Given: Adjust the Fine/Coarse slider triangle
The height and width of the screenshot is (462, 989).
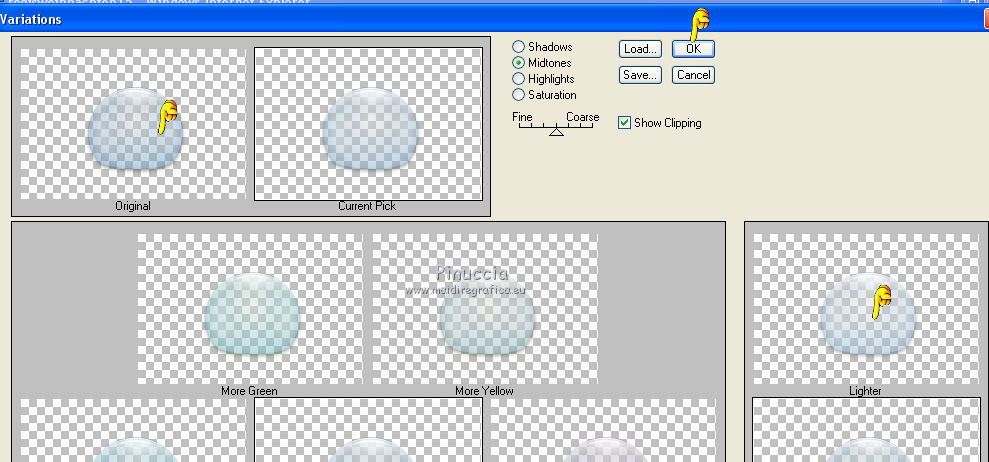Looking at the screenshot, I should pos(556,131).
